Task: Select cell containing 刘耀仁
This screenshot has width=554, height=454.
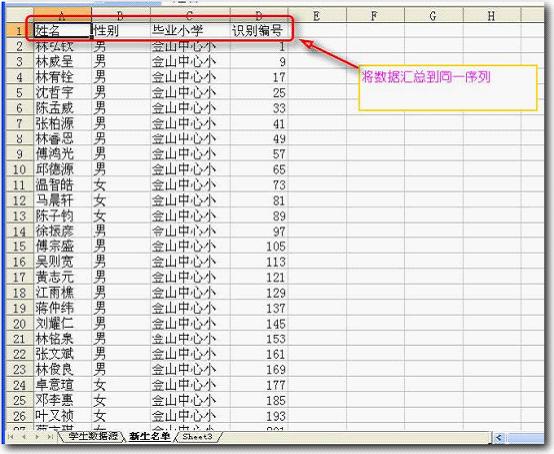Action: 62,324
